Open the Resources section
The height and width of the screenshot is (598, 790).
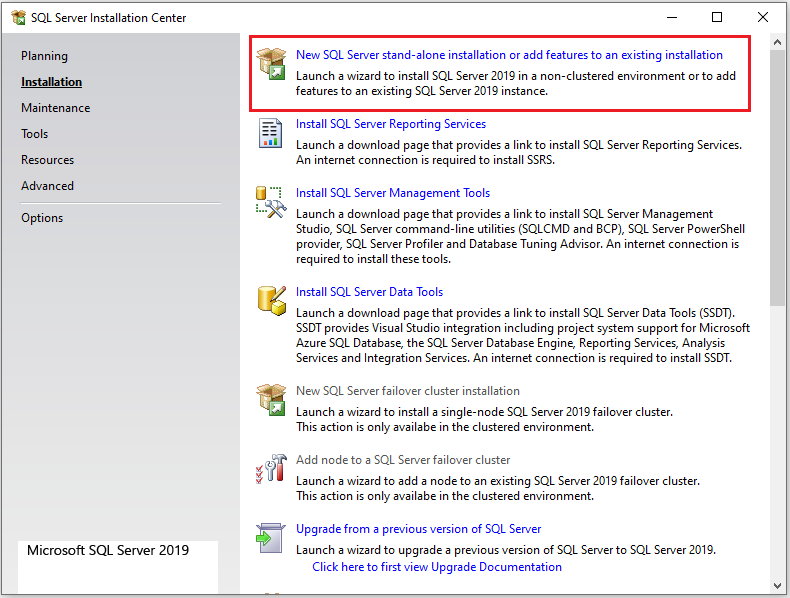pyautogui.click(x=48, y=160)
